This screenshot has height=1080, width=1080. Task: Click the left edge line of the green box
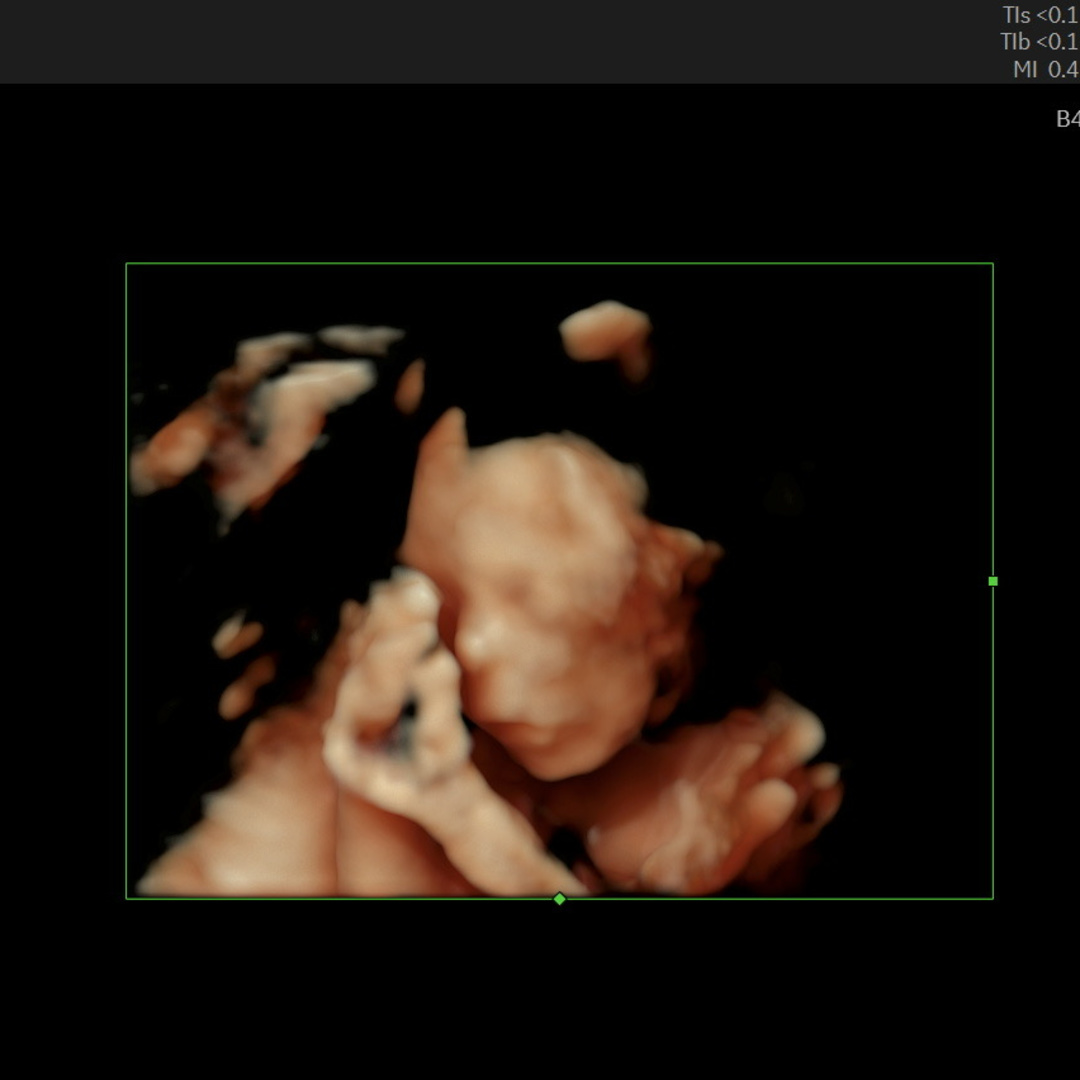[127, 580]
